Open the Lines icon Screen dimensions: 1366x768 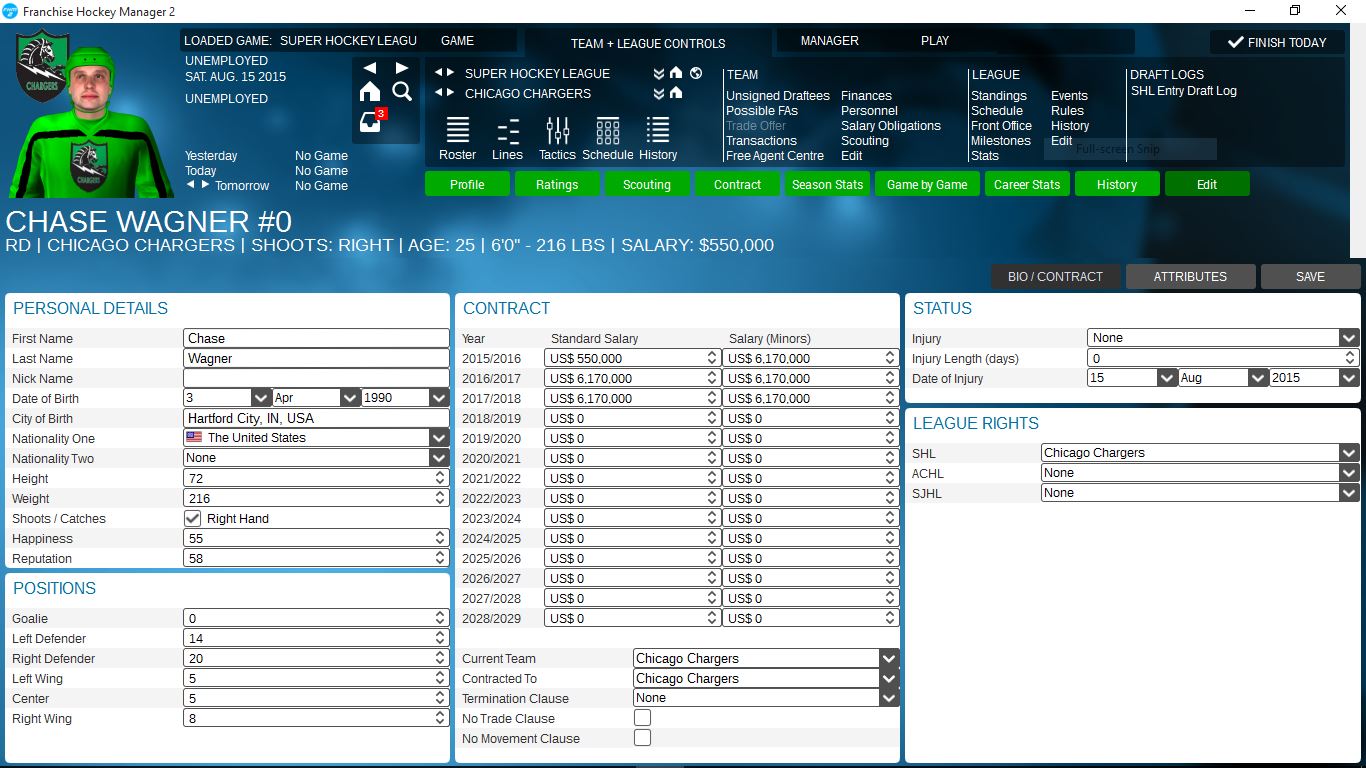[x=507, y=131]
